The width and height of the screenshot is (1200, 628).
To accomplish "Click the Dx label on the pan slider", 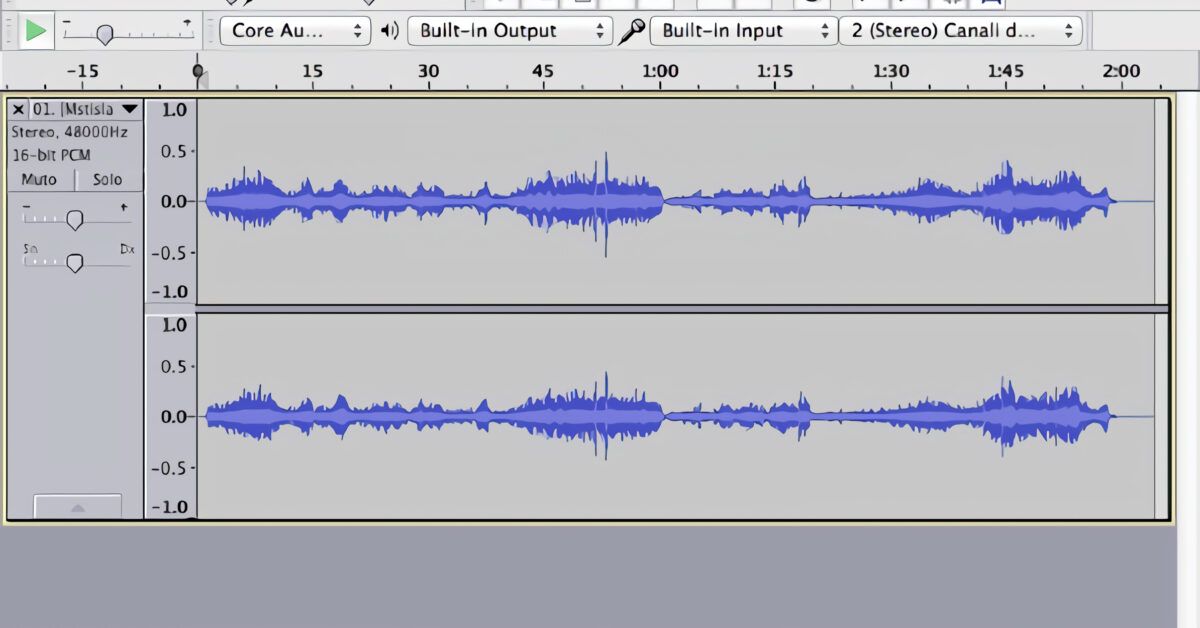I will pyautogui.click(x=126, y=249).
